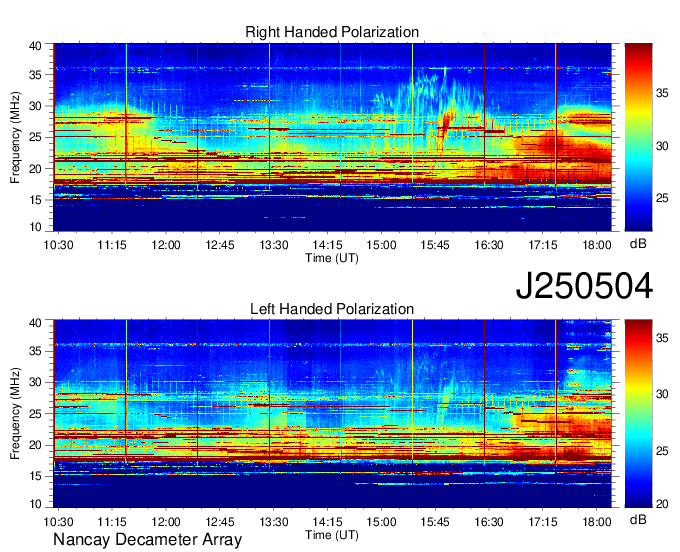Image resolution: width=680 pixels, height=552 pixels.
Task: Click the Right Handed plot colorbar
Action: pos(638,137)
